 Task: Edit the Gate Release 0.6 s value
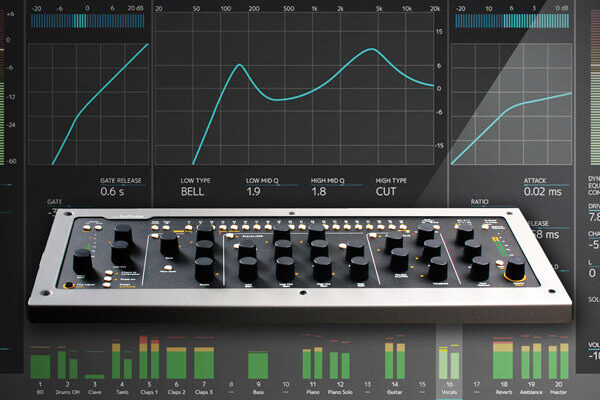coord(112,191)
